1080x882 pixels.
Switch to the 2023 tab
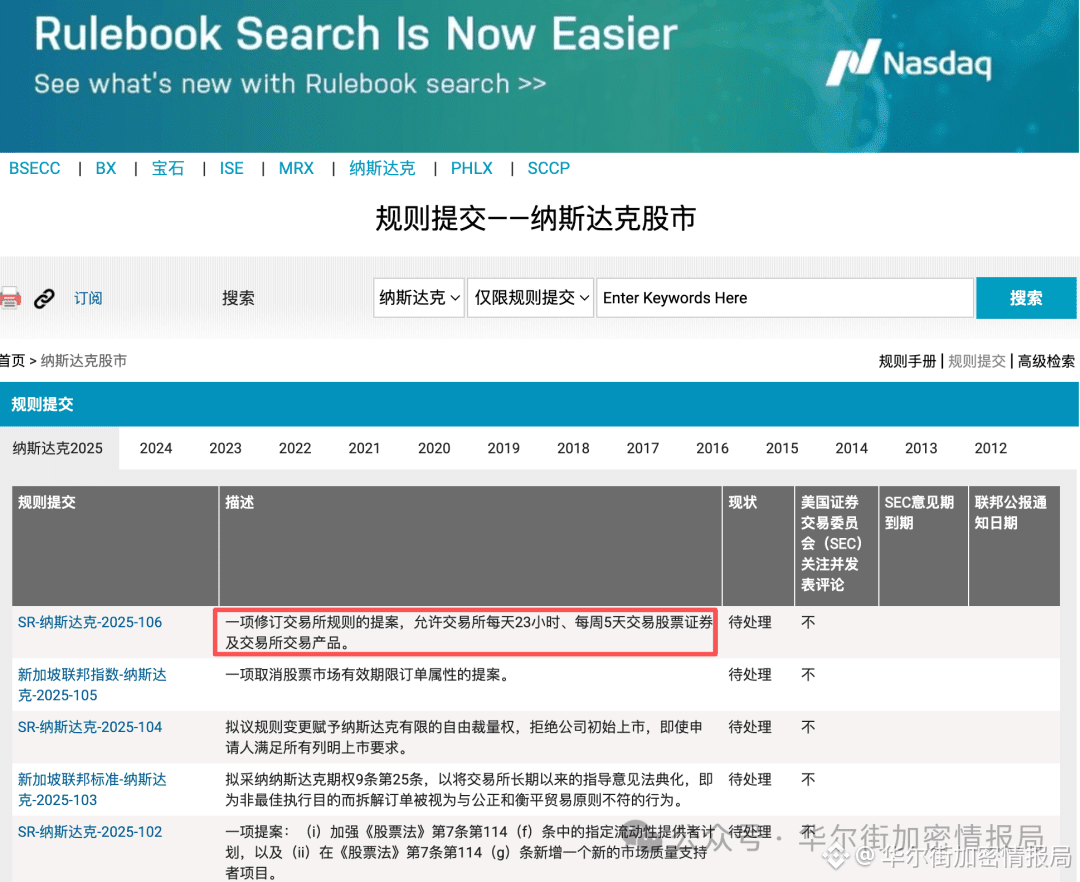[x=225, y=448]
